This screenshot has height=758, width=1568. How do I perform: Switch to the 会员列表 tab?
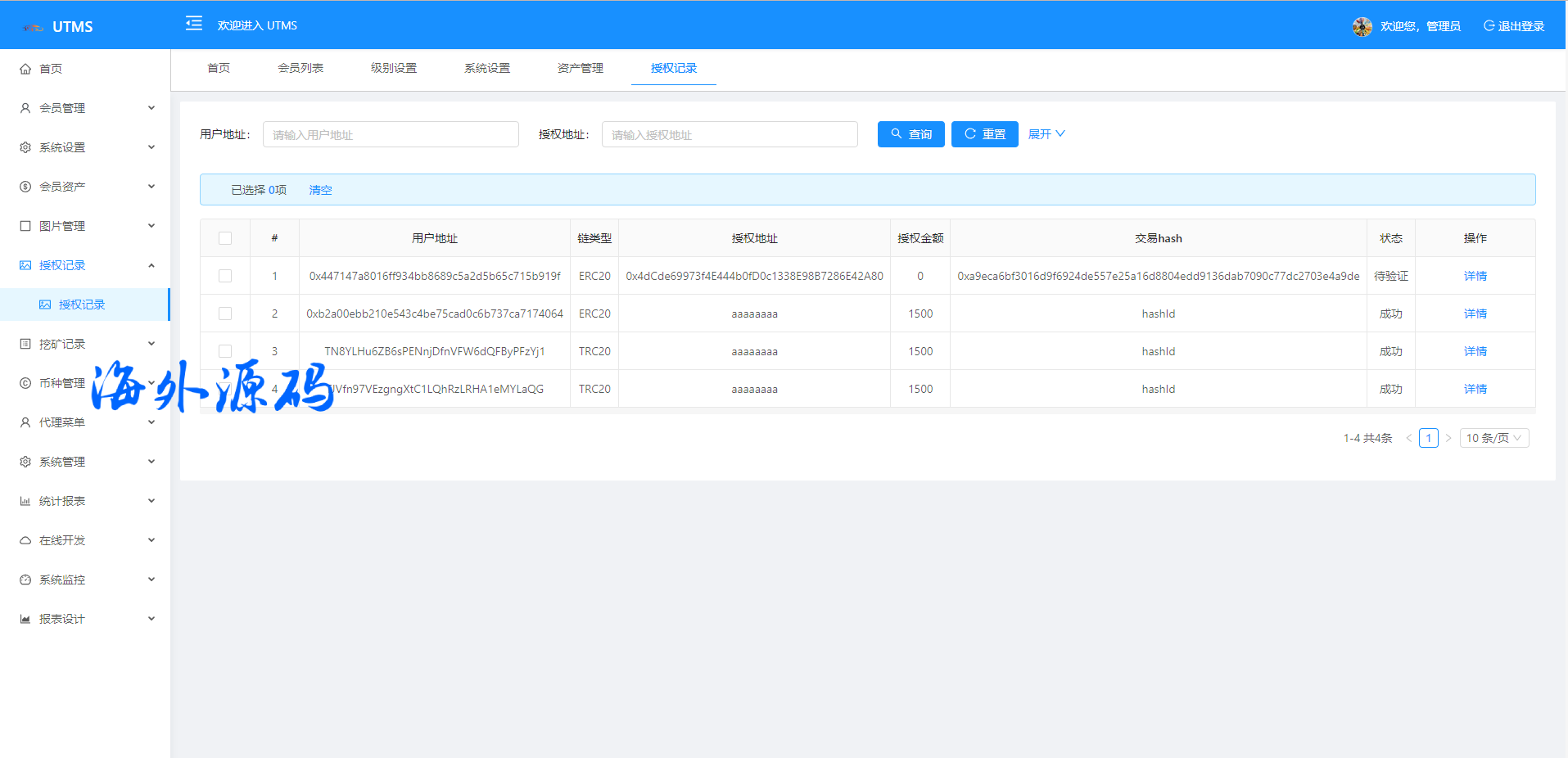pyautogui.click(x=300, y=68)
